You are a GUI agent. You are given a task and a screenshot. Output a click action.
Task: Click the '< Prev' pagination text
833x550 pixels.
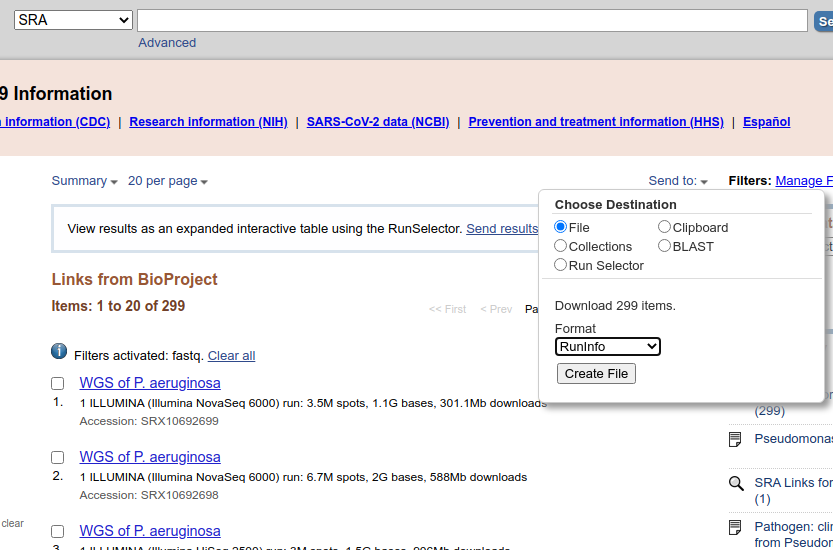(x=496, y=309)
